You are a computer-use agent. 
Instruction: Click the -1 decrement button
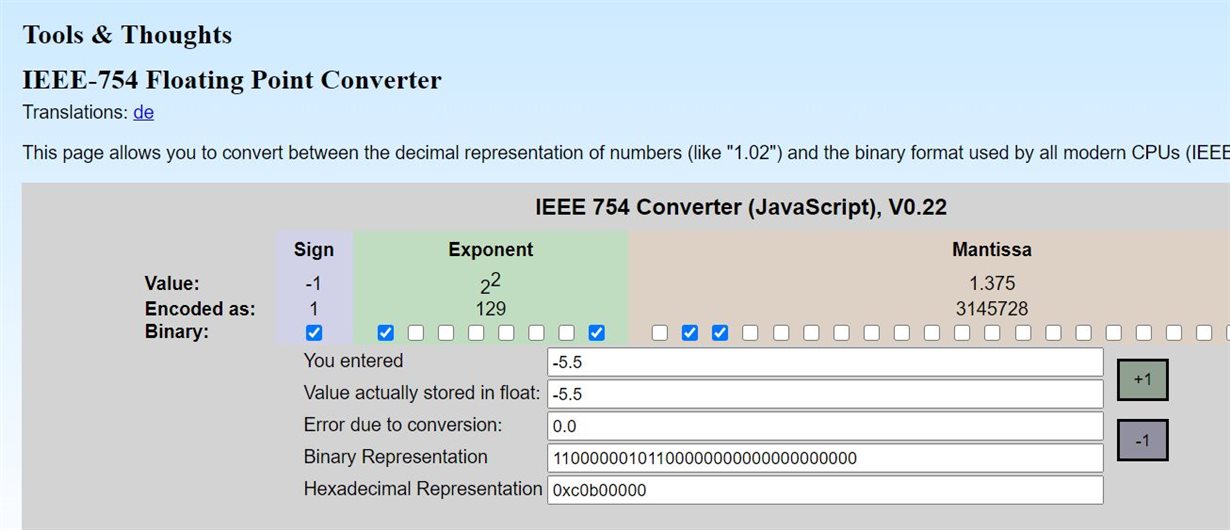1143,440
